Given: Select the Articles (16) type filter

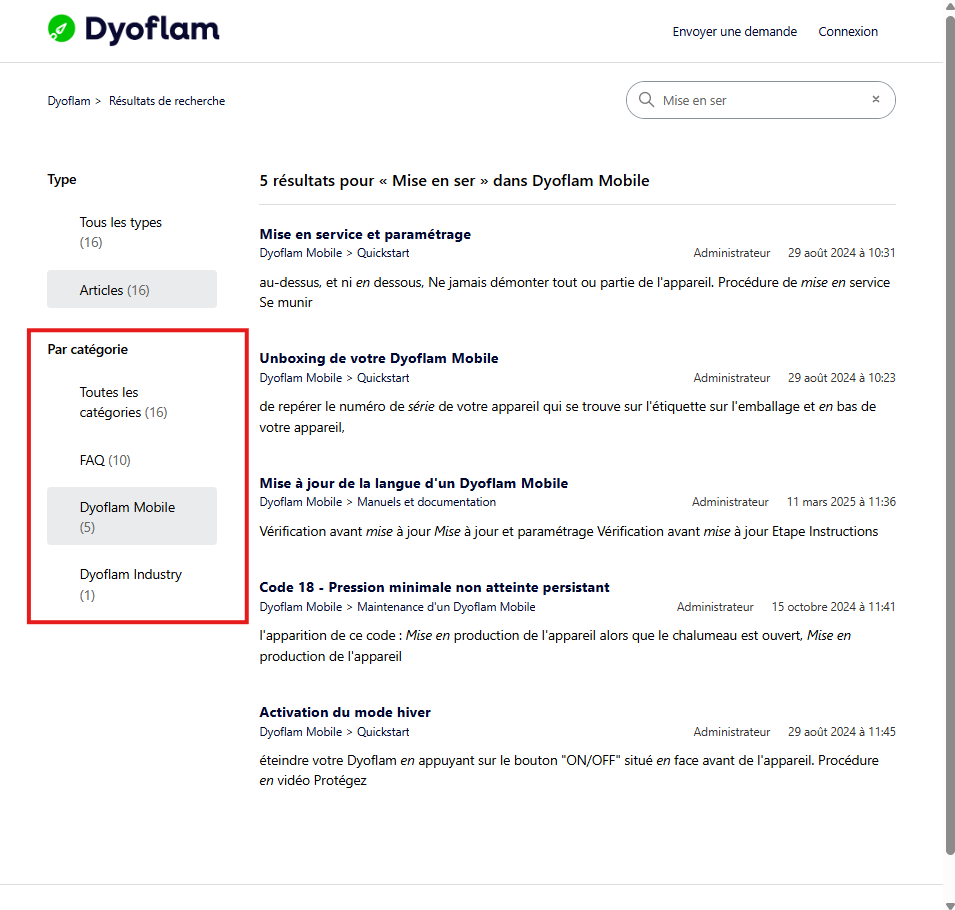Looking at the screenshot, I should (132, 289).
